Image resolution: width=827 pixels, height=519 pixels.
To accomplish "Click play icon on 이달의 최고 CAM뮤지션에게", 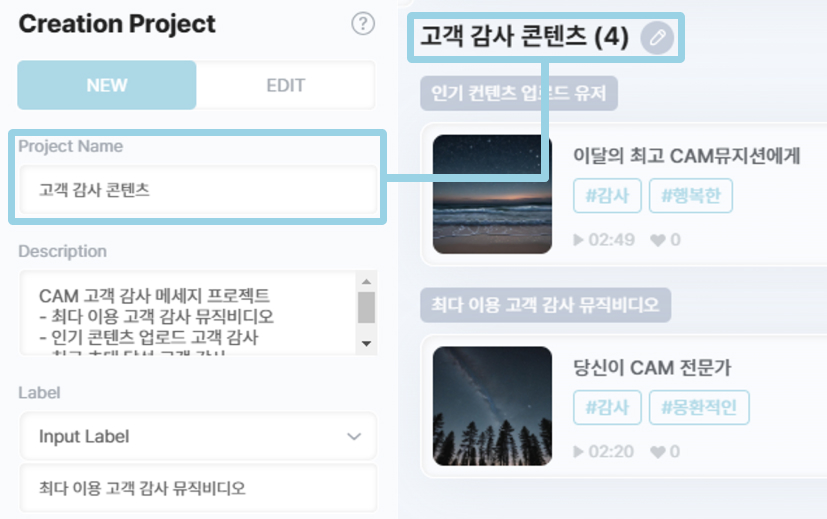I will click(x=578, y=240).
